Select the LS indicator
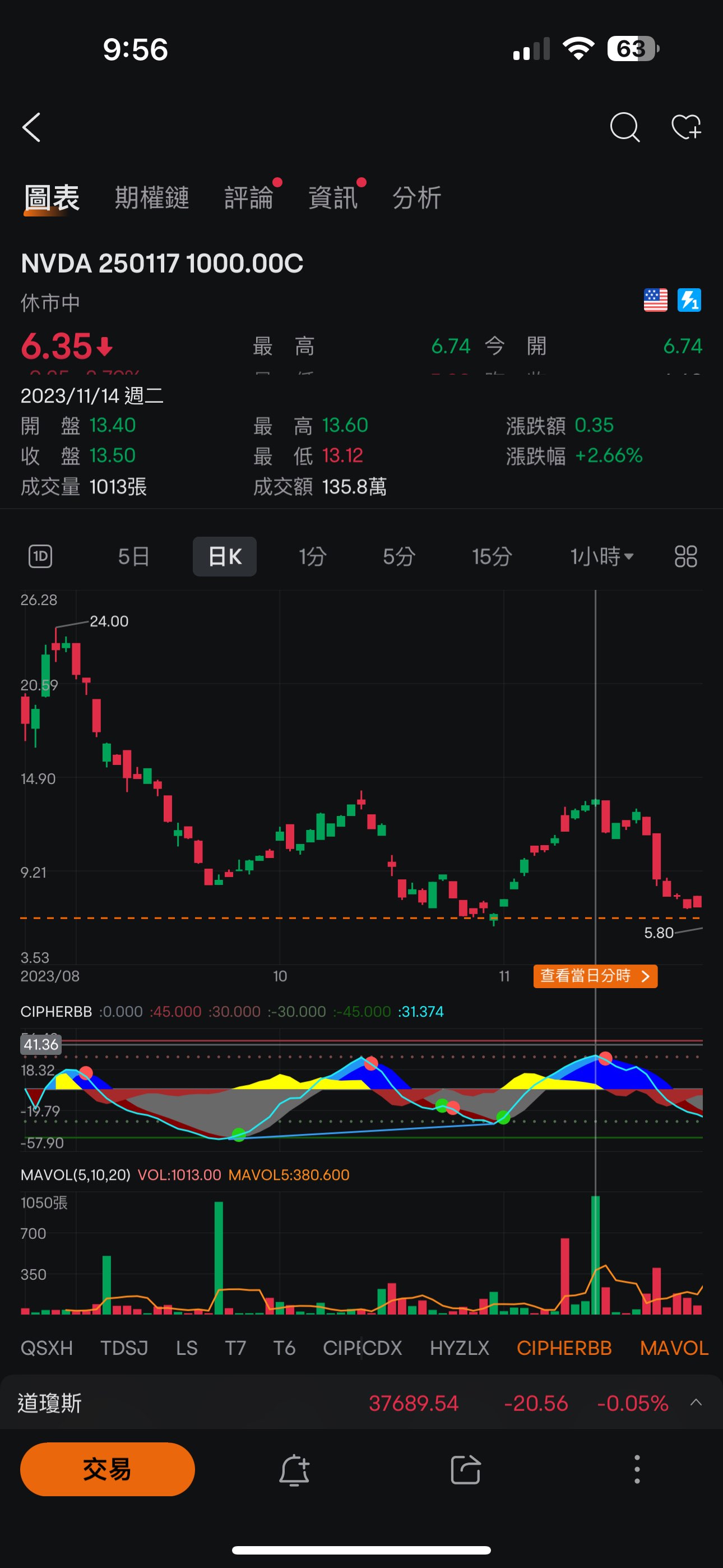The height and width of the screenshot is (1568, 723). click(x=187, y=1348)
